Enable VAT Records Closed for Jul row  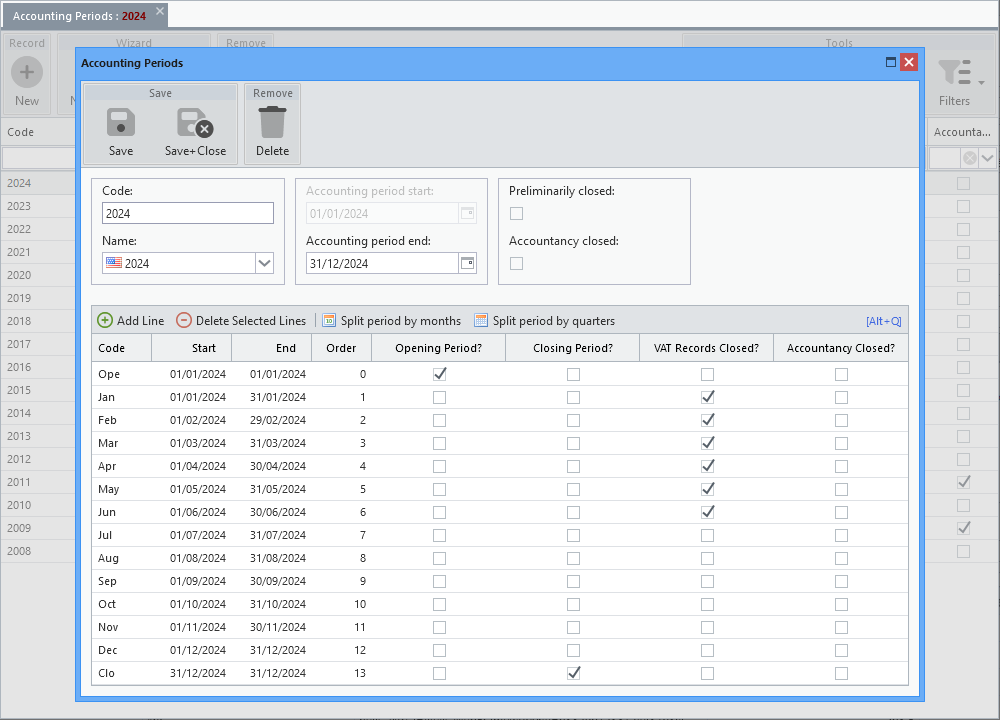click(707, 535)
